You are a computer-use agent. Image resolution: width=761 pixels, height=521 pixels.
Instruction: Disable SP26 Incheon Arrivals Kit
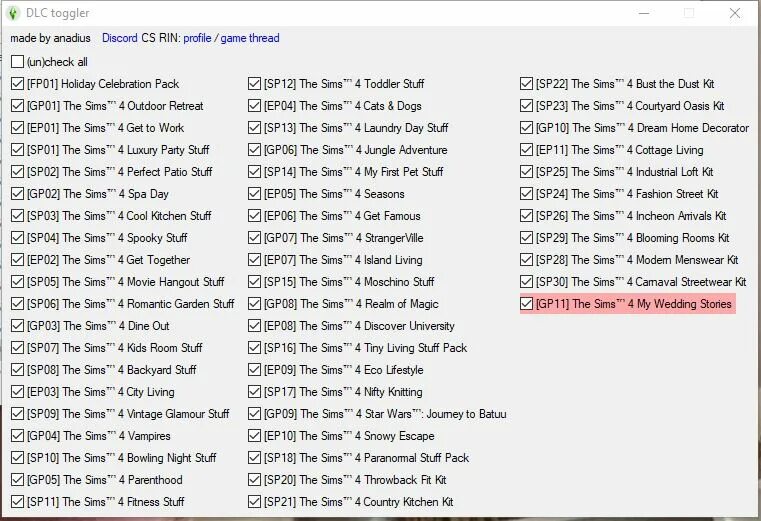click(x=527, y=216)
